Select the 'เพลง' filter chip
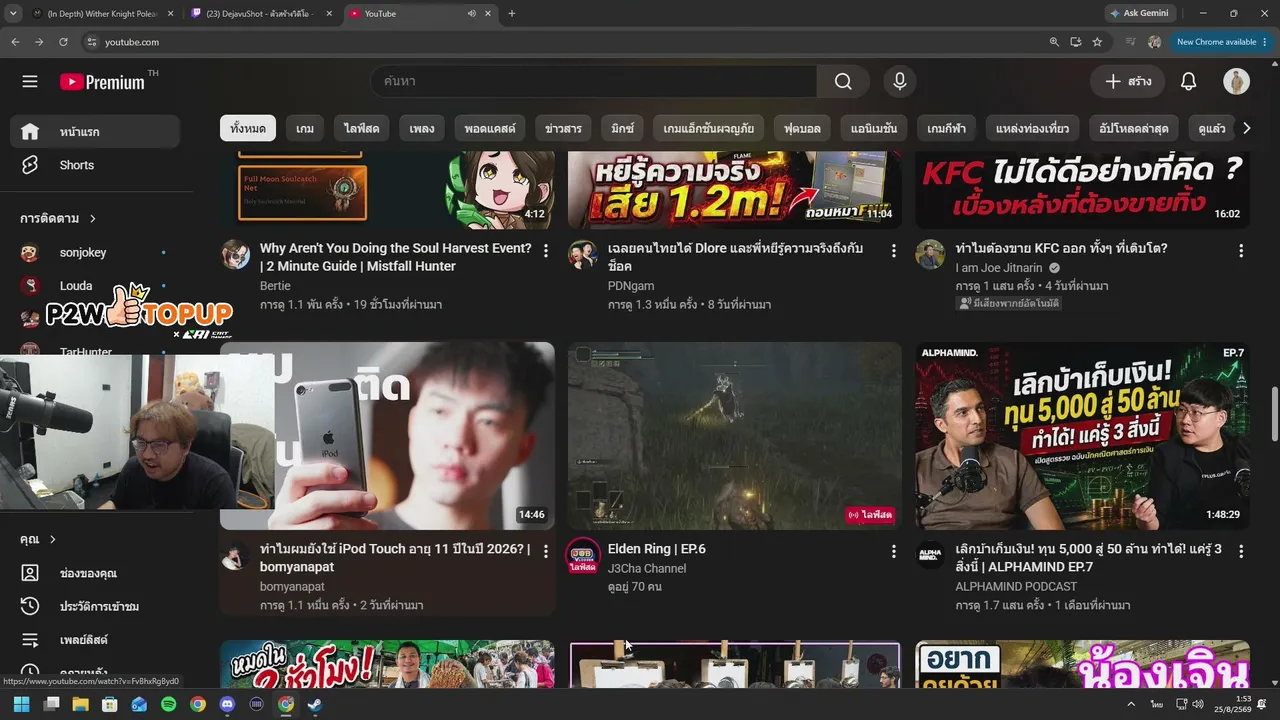 [422, 129]
